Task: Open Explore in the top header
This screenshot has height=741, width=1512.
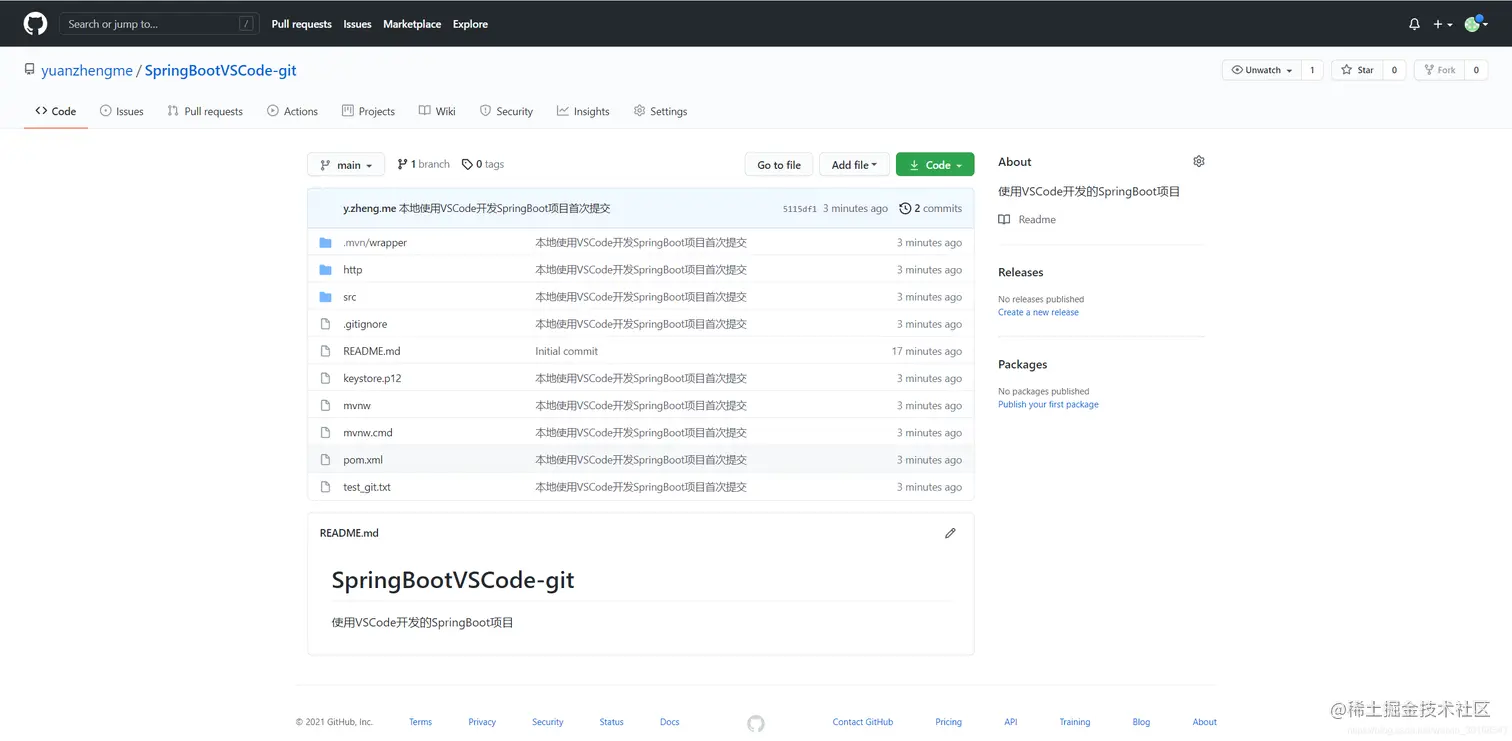Action: (470, 24)
